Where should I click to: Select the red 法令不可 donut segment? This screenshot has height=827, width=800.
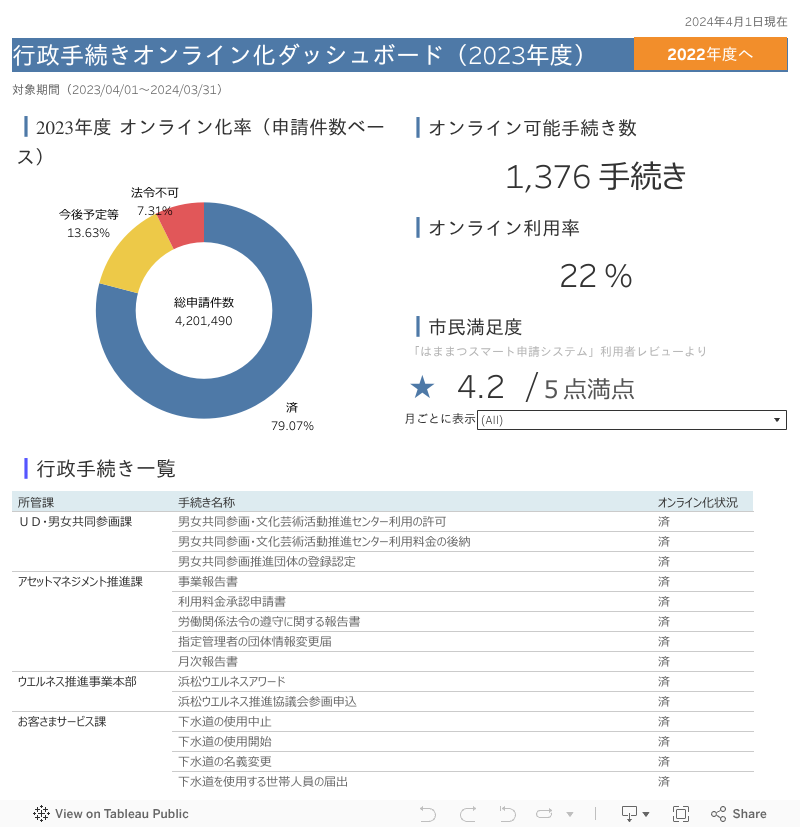[x=182, y=225]
